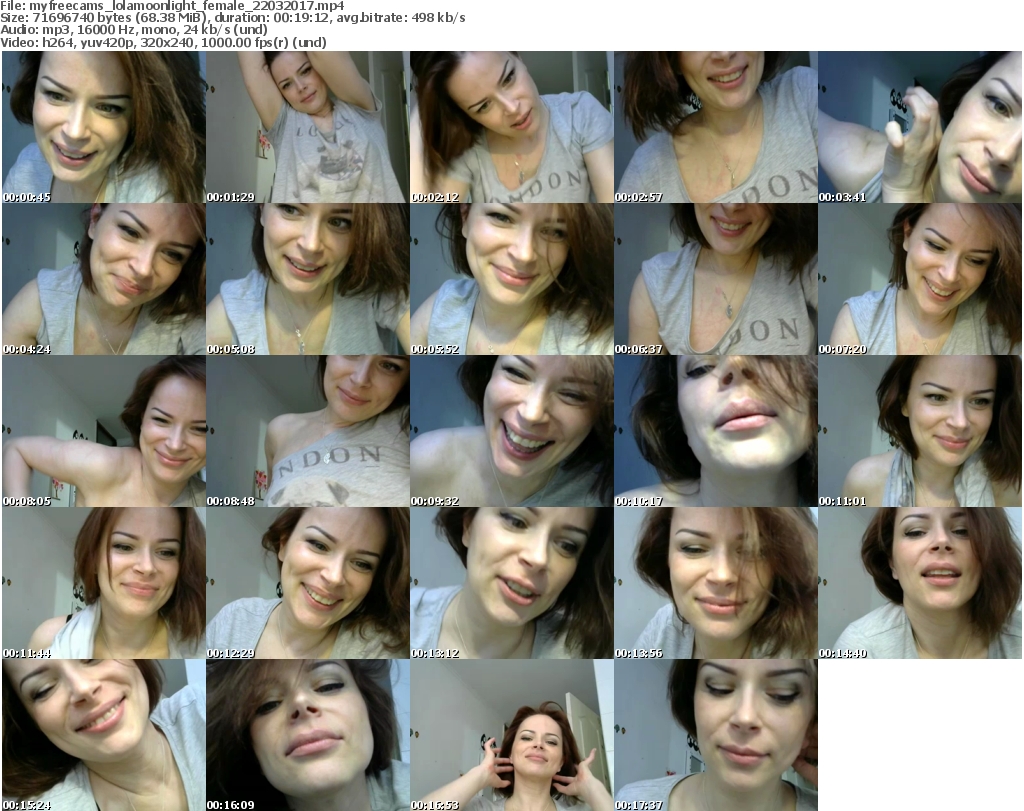Select the thumbnail timestamped 00:17:37
This screenshot has width=1024, height=811.
(715, 735)
